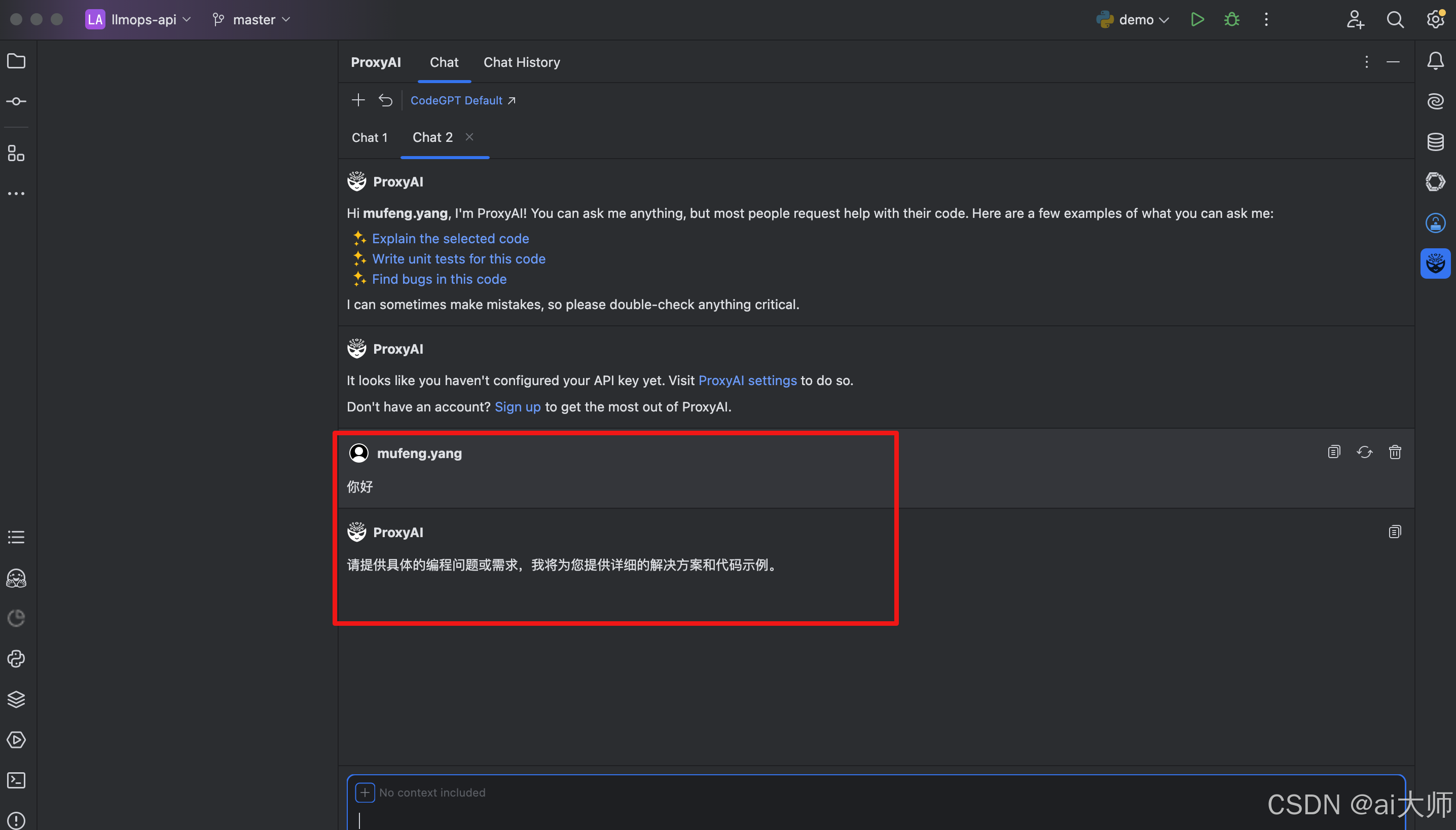Open the Python Packages tool window
Screen dimensions: 1456x830
[x=16, y=699]
